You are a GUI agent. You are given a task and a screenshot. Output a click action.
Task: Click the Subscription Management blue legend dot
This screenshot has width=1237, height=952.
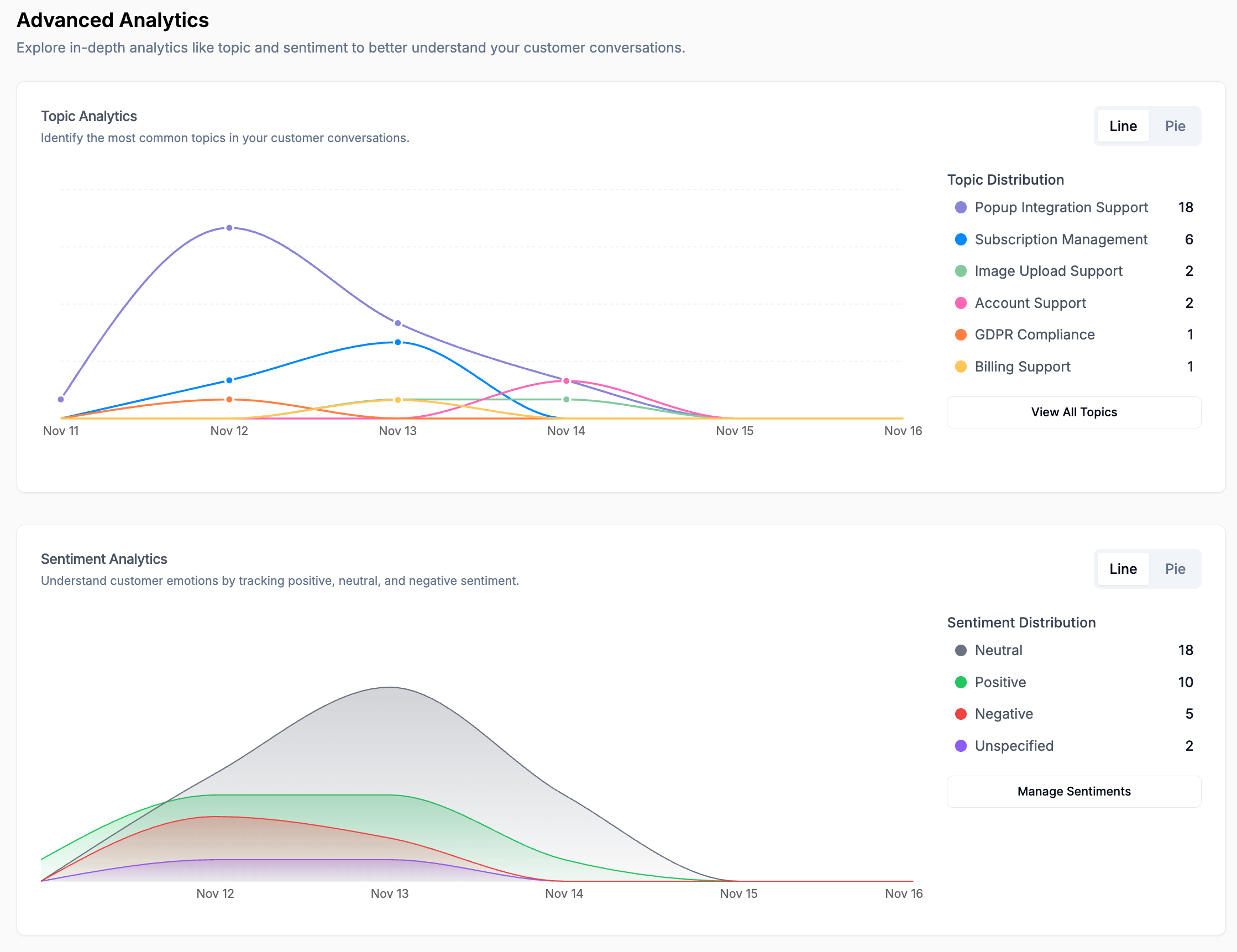961,239
